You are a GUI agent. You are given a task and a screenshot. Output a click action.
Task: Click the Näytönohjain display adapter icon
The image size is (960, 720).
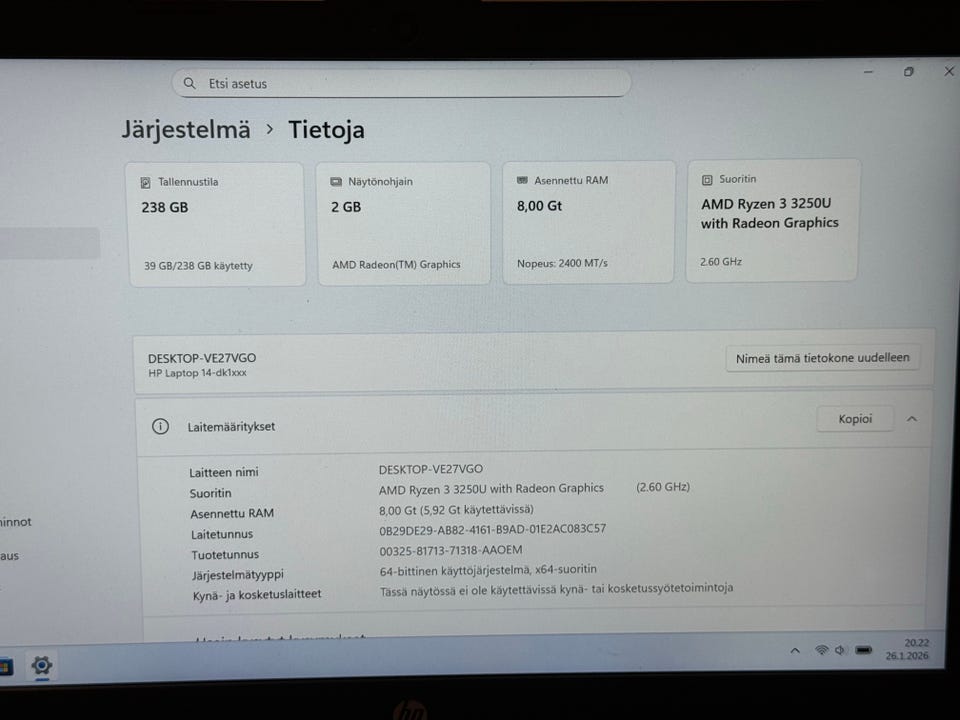pyautogui.click(x=336, y=182)
